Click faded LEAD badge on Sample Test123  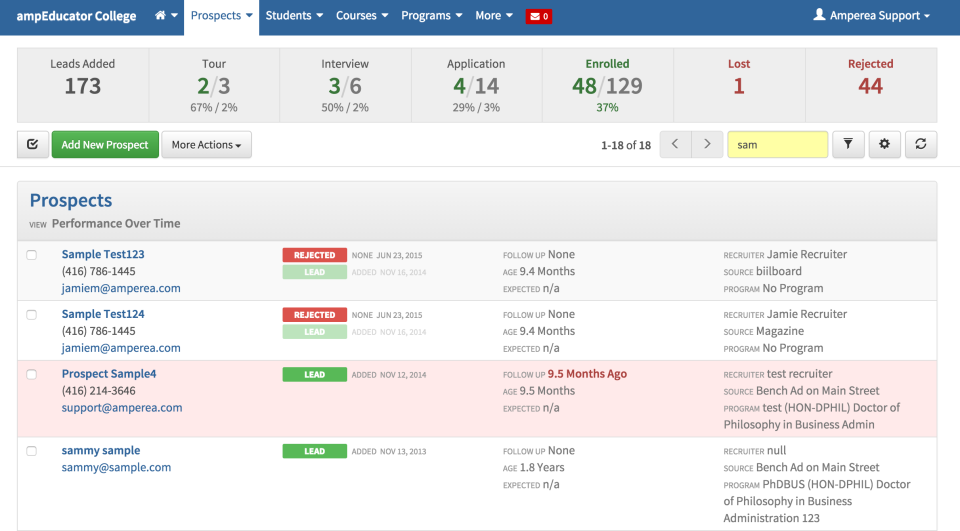click(x=315, y=272)
